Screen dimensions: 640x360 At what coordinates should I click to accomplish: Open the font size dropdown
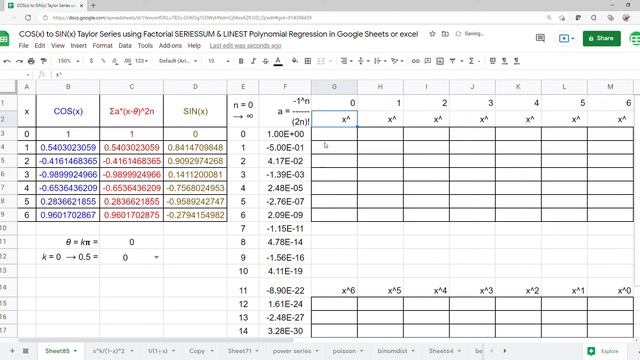point(218,61)
